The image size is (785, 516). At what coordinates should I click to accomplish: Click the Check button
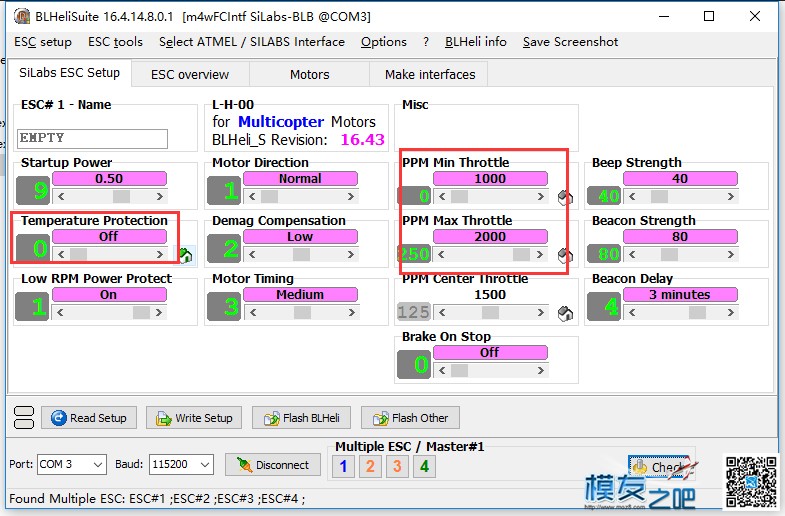click(661, 467)
